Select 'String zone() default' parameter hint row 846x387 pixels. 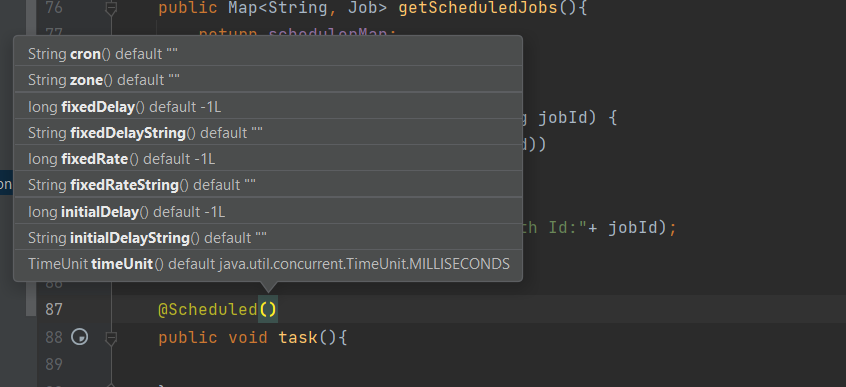coord(268,80)
